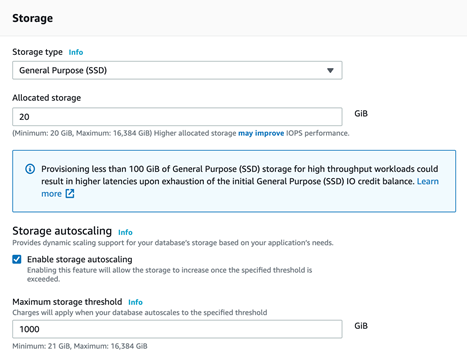The image size is (467, 363).
Task: Click GiB unit beside Maximum storage threshold
Action: (361, 326)
